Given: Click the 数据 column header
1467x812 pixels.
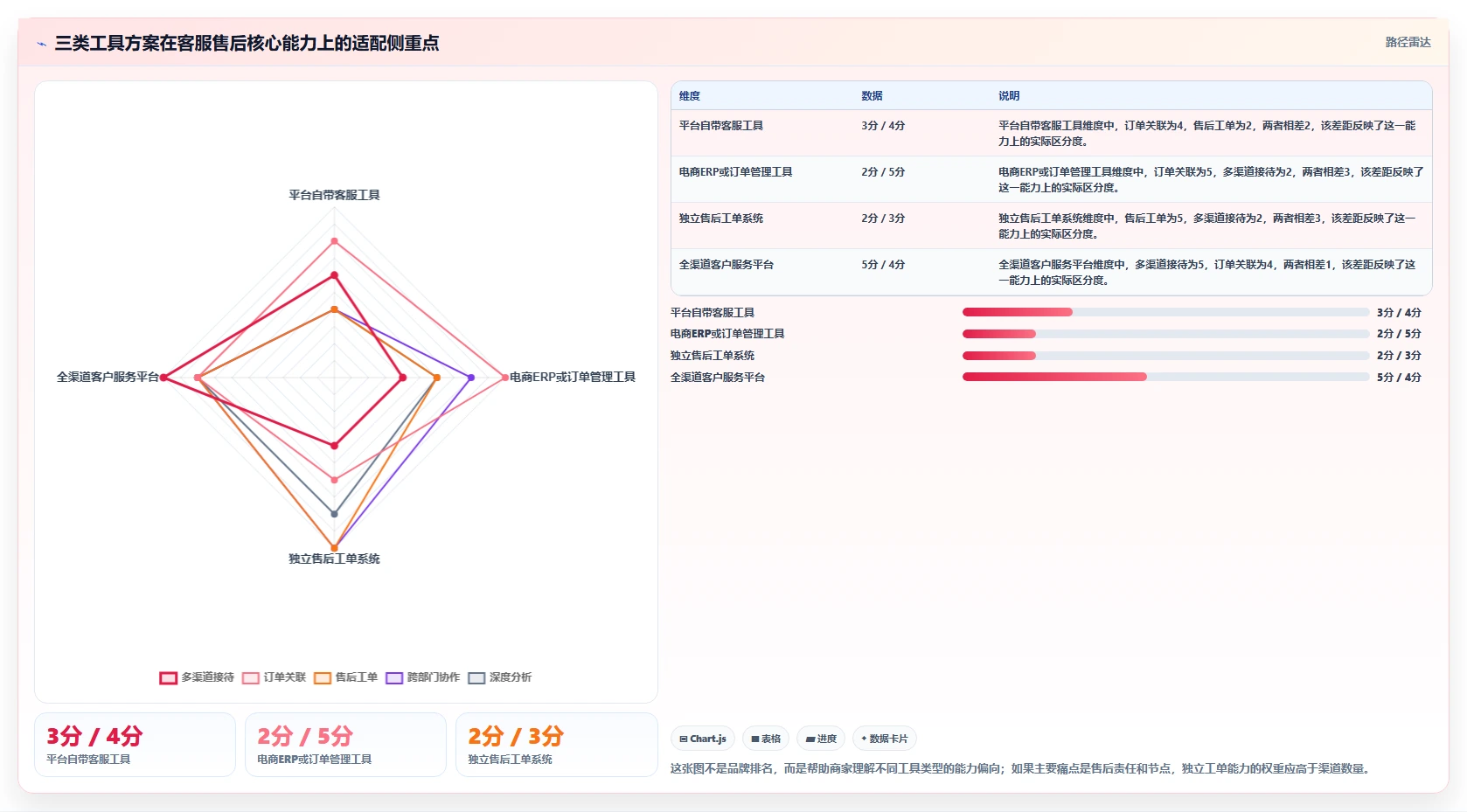Looking at the screenshot, I should coord(872,96).
